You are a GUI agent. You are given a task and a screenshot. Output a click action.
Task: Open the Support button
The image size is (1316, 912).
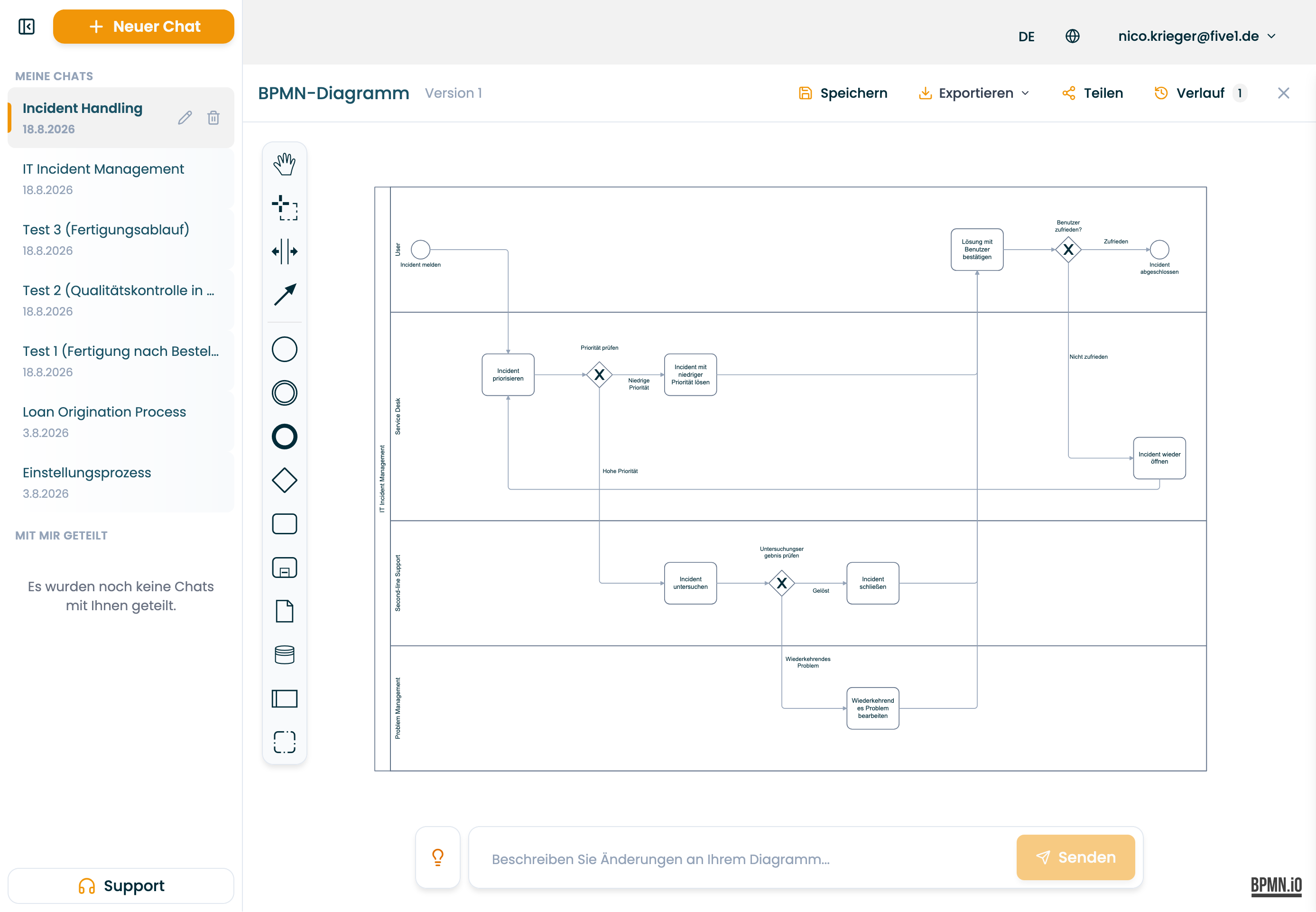[x=121, y=886]
